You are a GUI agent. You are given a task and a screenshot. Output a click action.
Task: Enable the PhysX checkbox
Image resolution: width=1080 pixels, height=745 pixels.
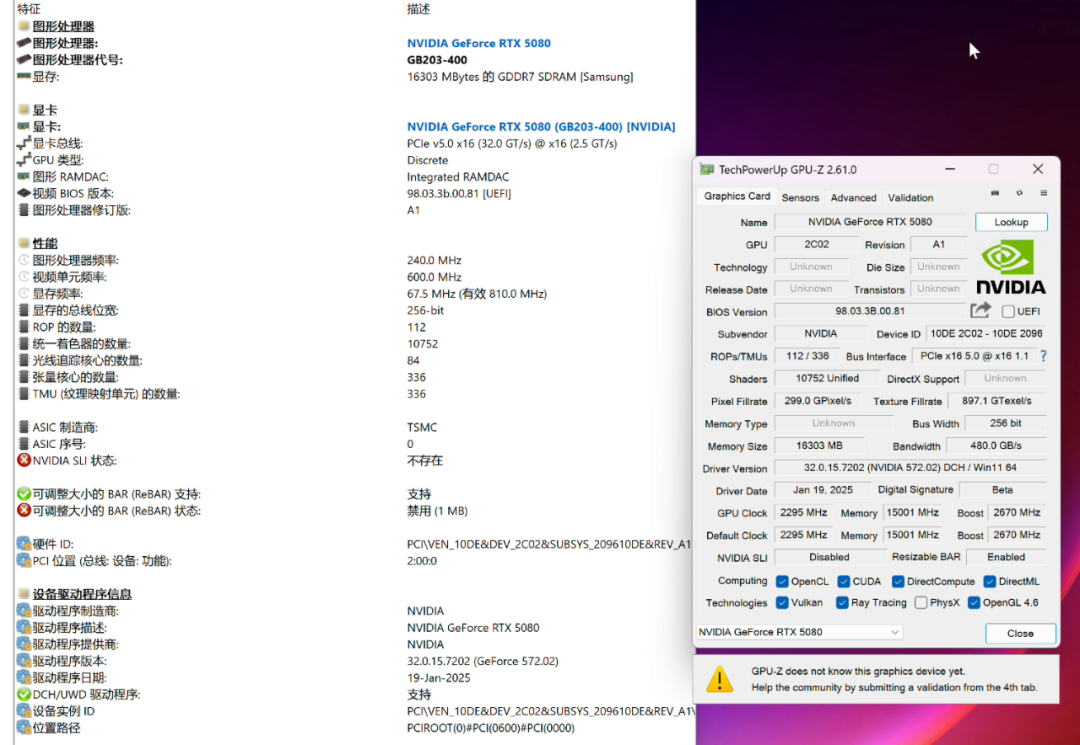pos(921,602)
